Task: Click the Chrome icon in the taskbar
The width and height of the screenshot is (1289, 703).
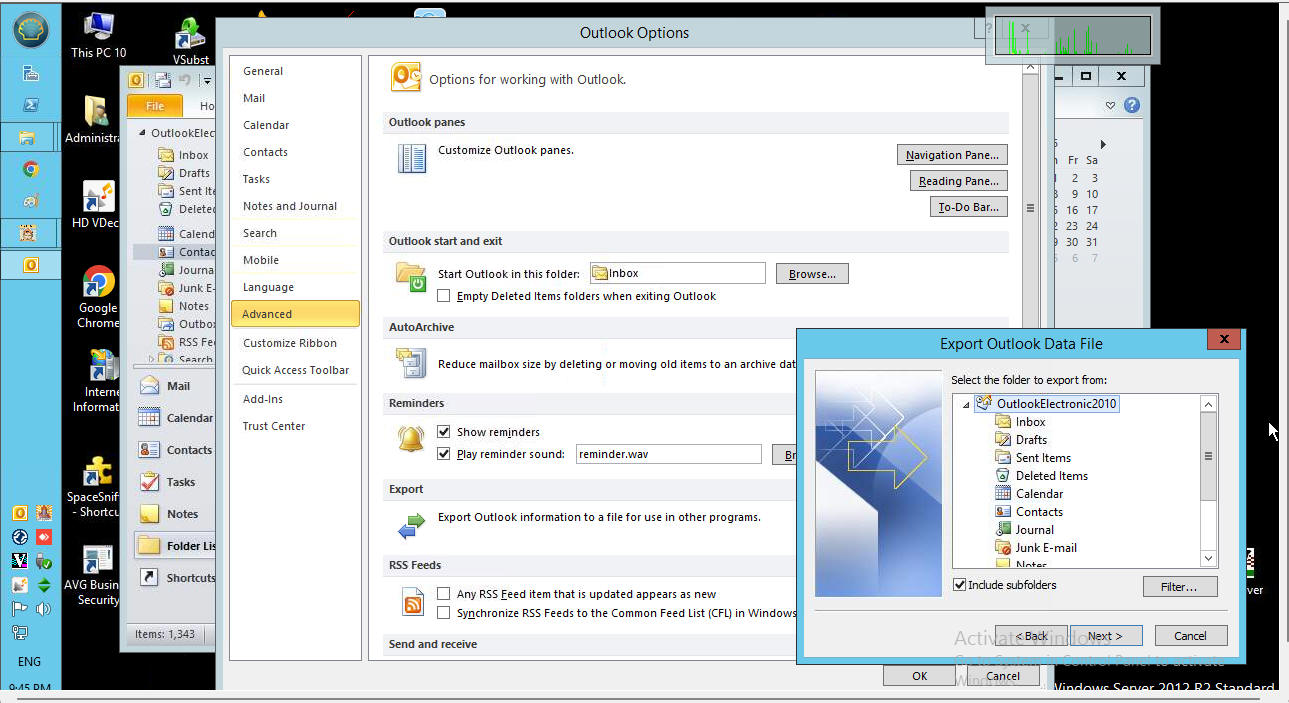Action: pos(30,169)
